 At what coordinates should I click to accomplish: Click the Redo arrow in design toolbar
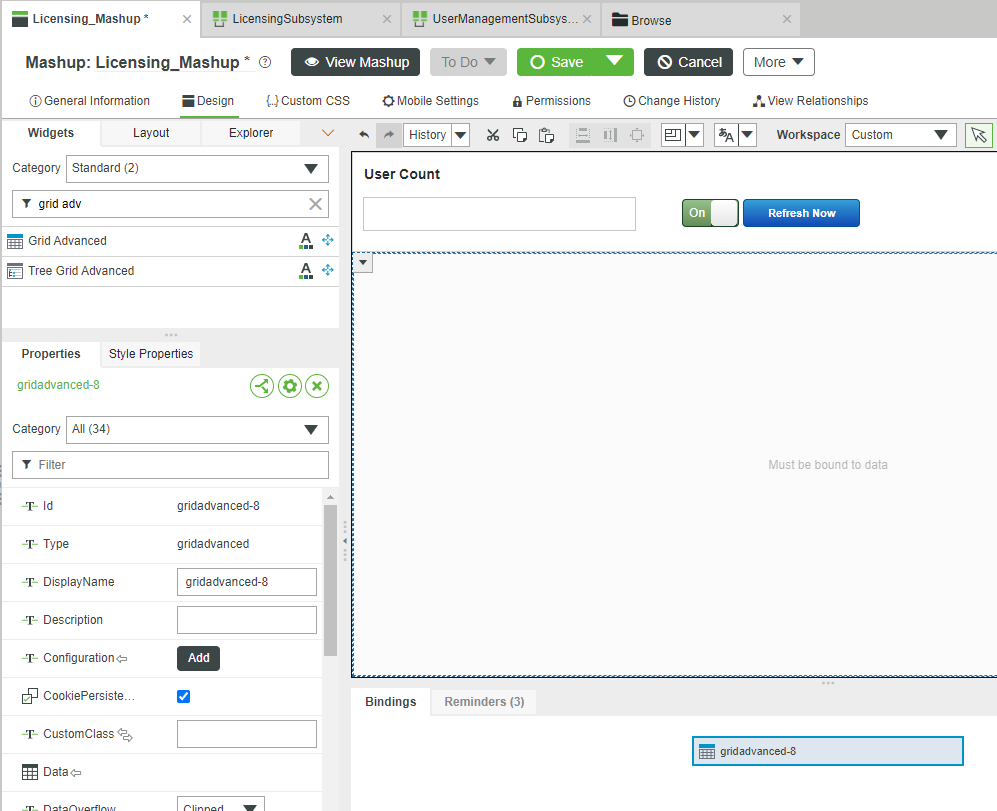tap(388, 135)
